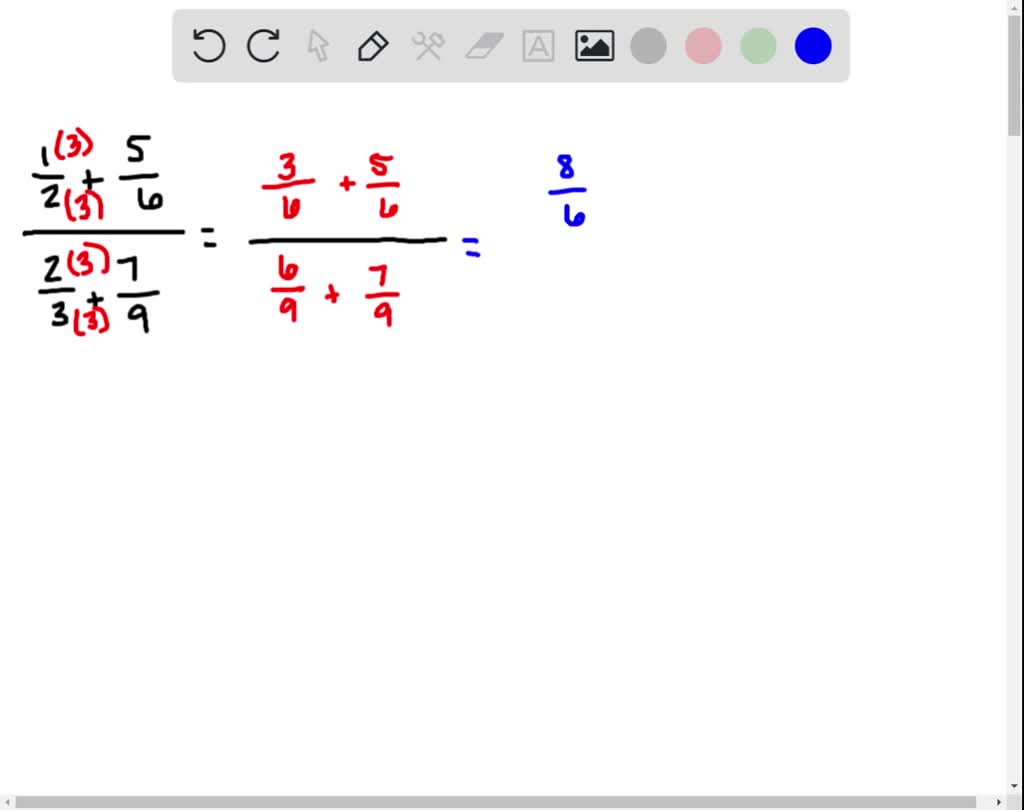This screenshot has height=810, width=1024.
Task: Click the scroll left arrow
Action: (7, 802)
